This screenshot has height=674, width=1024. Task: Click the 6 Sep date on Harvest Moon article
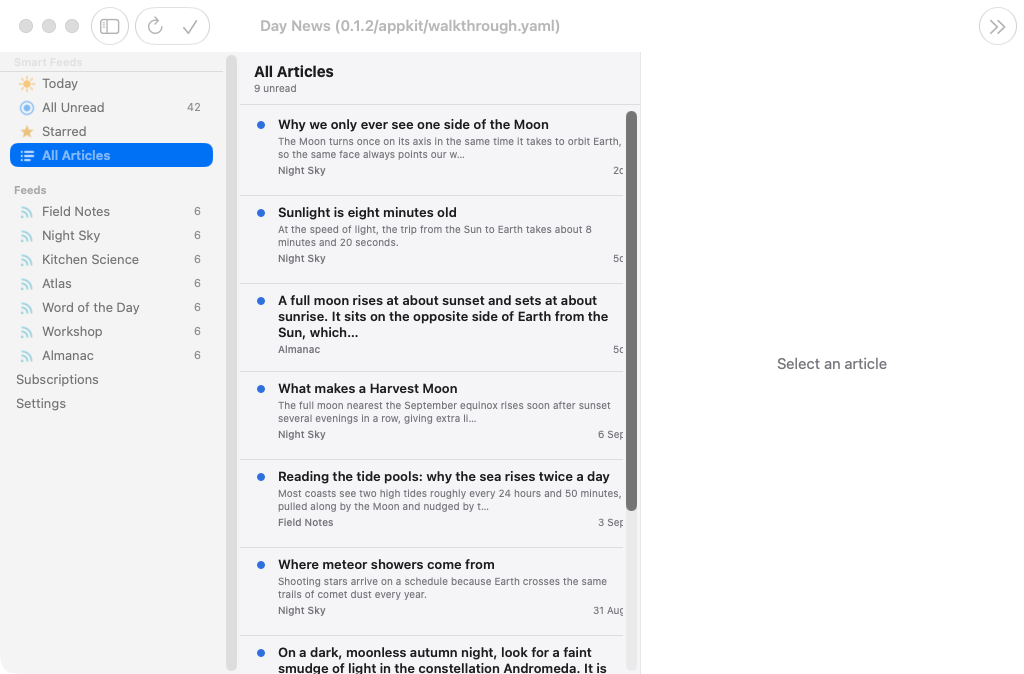click(610, 434)
